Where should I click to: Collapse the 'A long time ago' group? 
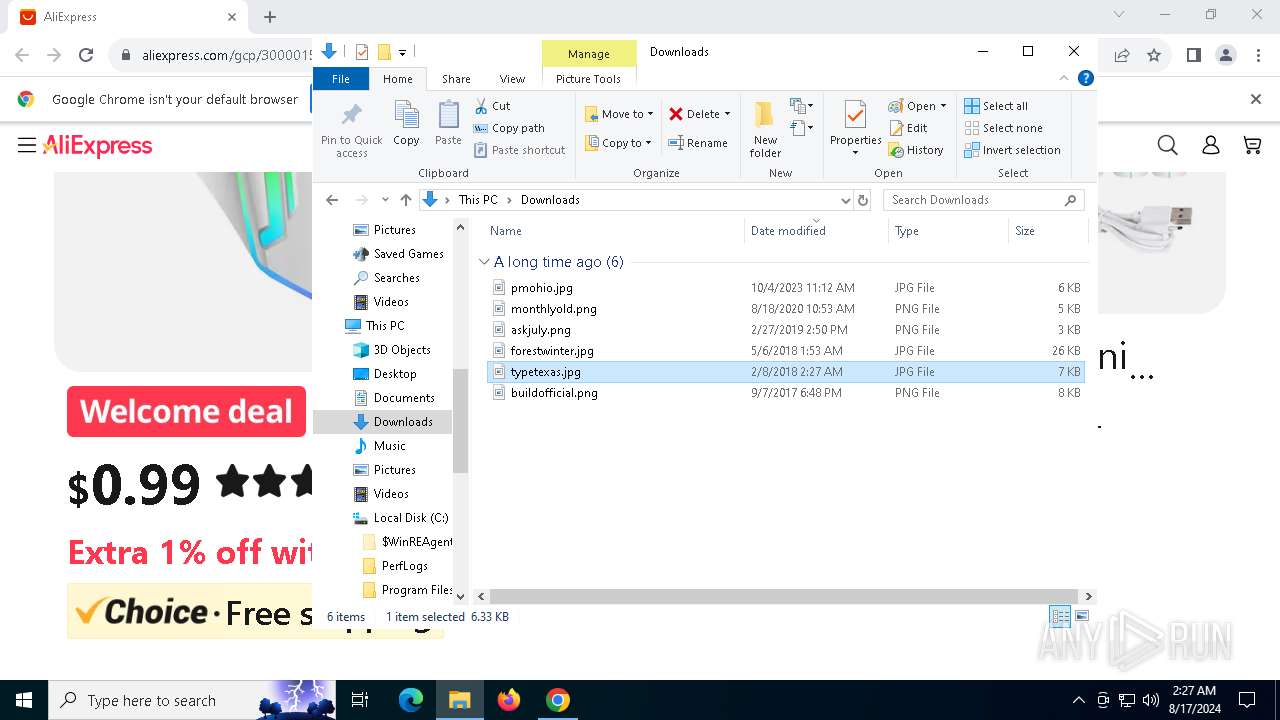484,262
